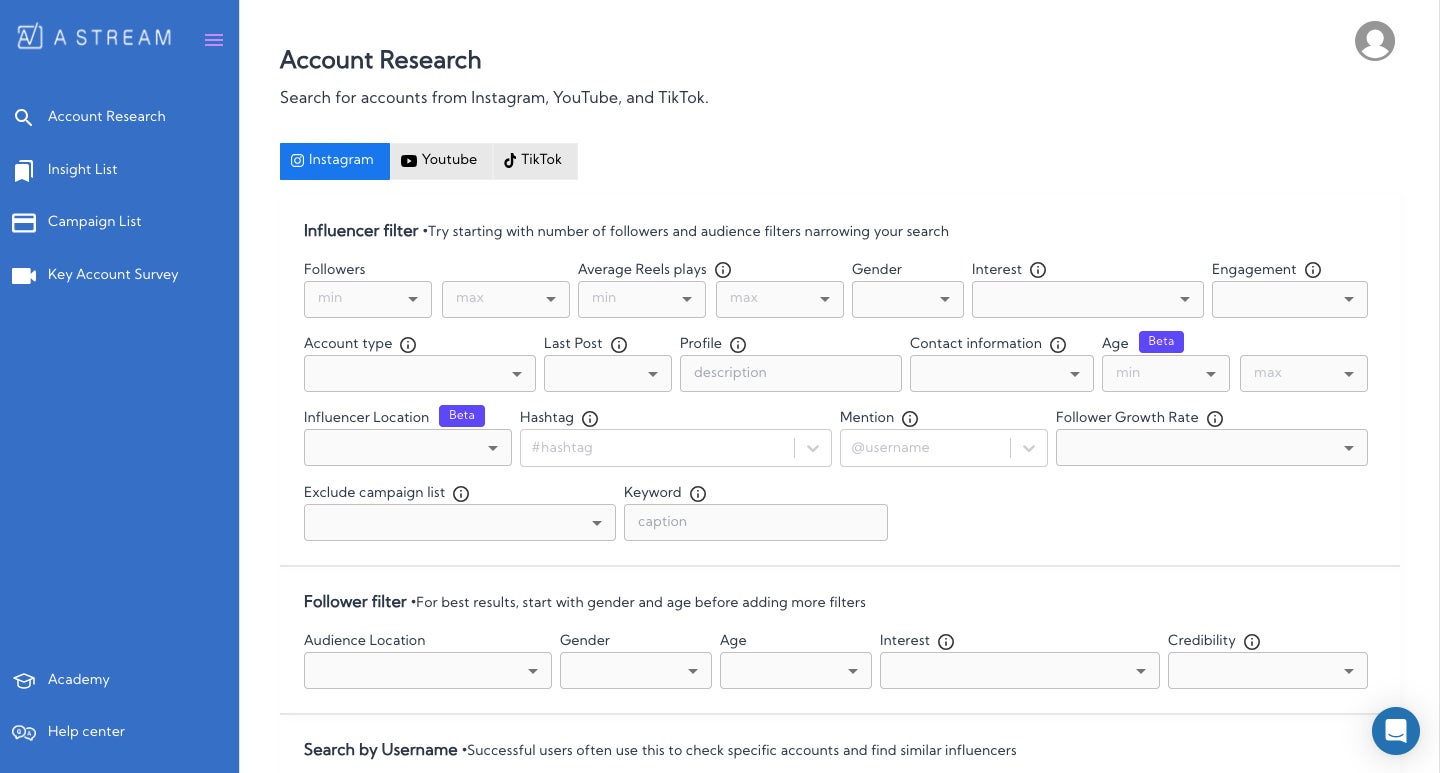Click the hamburger menu icon in the sidebar
1440x773 pixels.
click(x=214, y=40)
